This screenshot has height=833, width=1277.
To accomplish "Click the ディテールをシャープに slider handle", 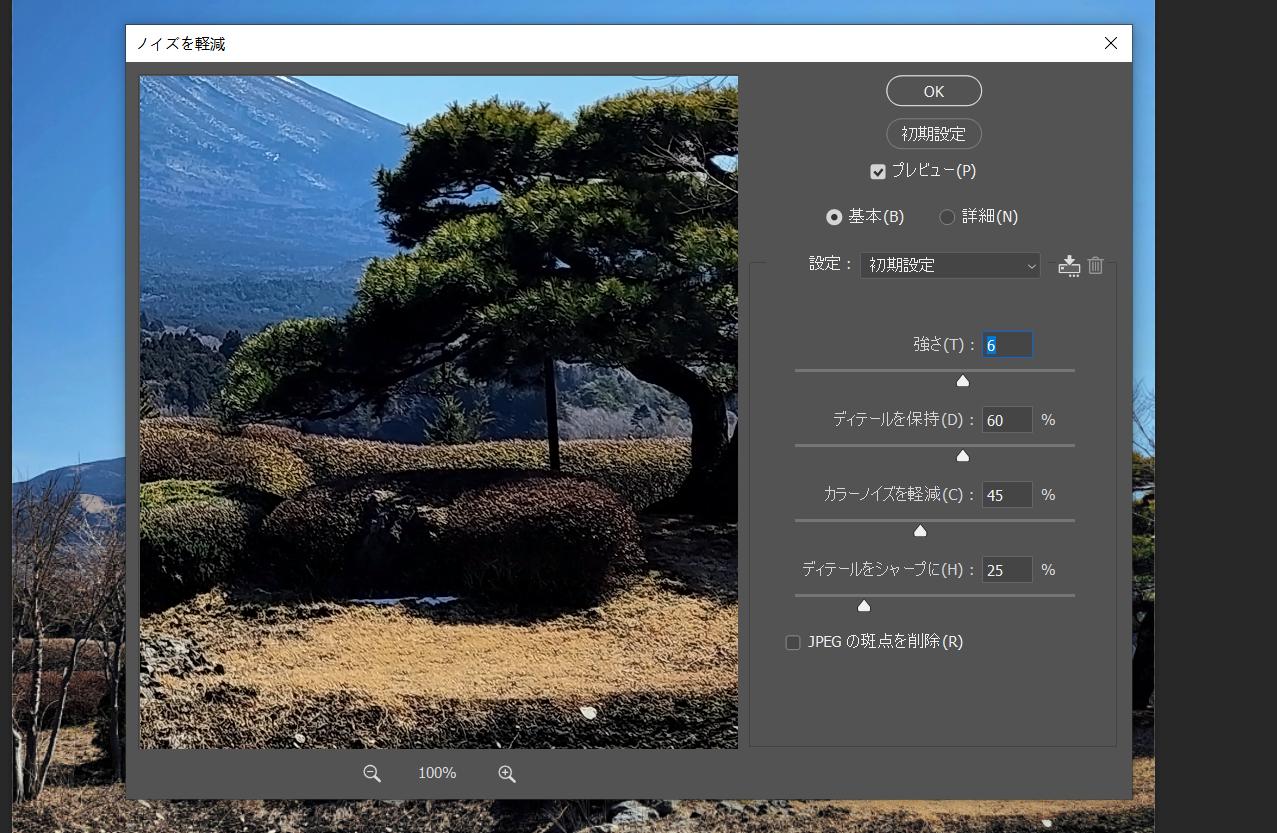I will tap(864, 606).
